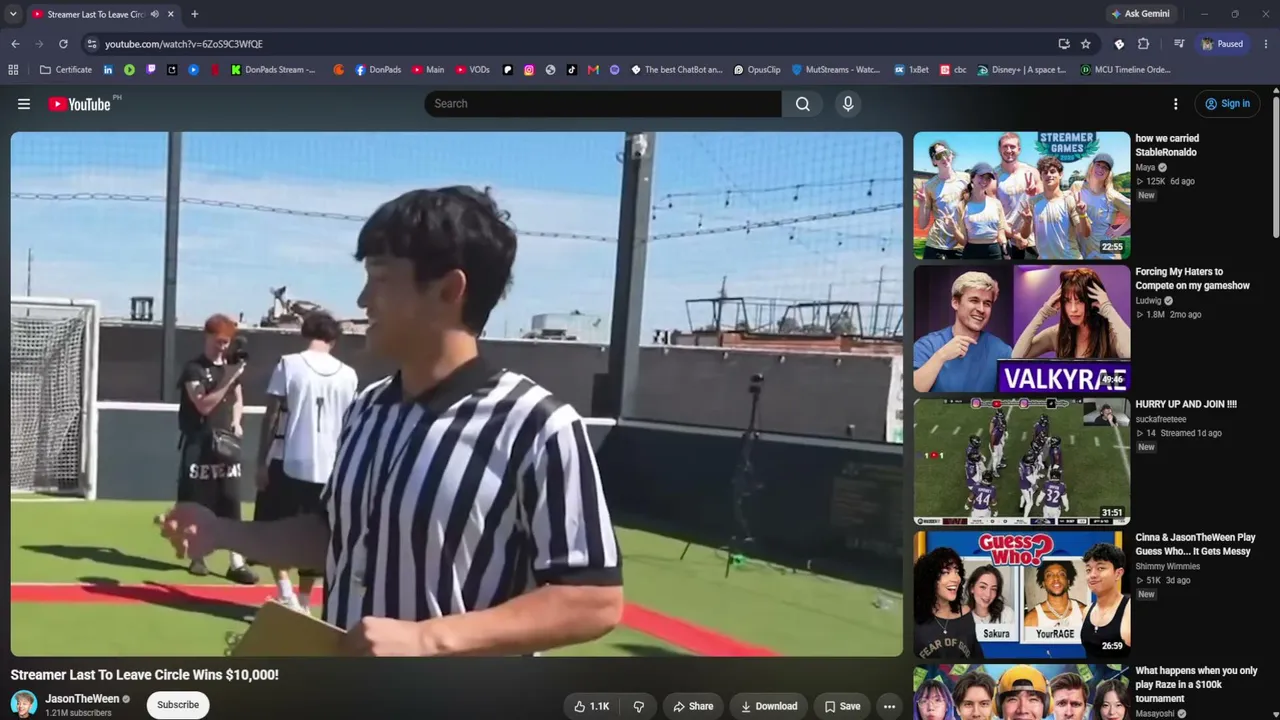Share this video

[693, 706]
